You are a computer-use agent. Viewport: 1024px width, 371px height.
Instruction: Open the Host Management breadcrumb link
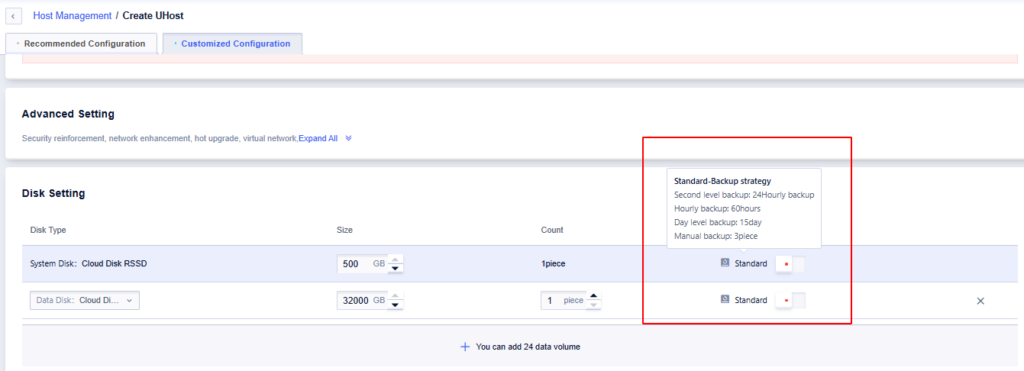(x=72, y=15)
